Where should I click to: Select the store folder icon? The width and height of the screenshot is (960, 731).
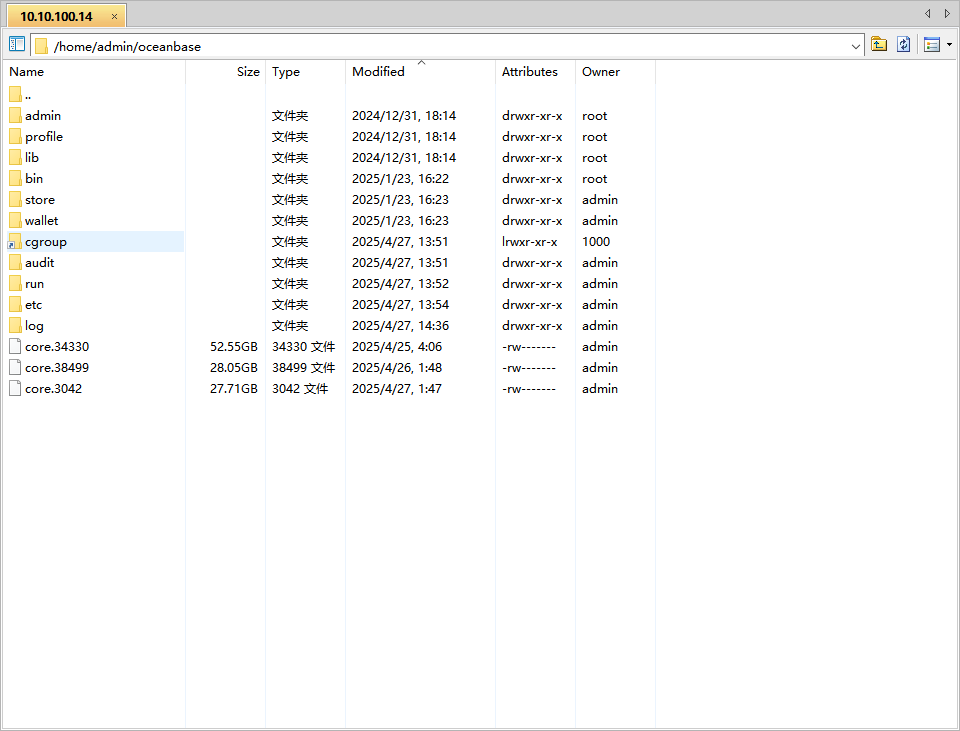(15, 199)
